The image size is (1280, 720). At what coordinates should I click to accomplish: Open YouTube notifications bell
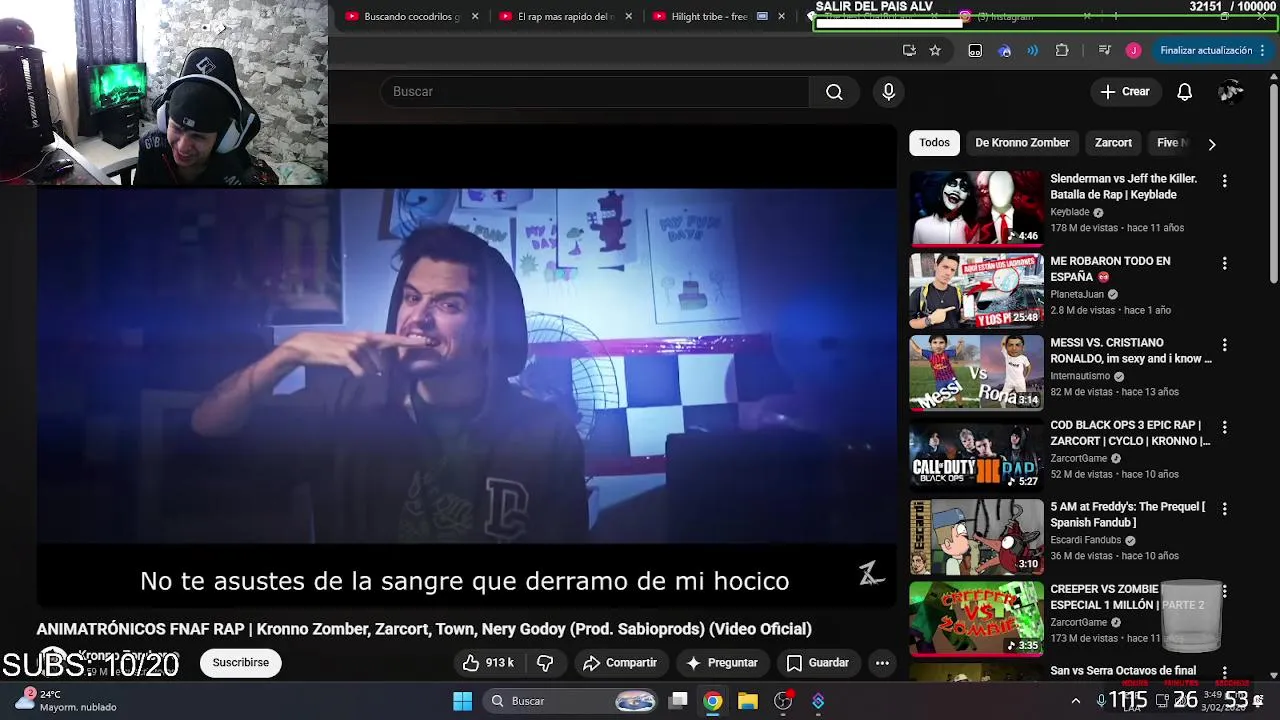coord(1184,92)
